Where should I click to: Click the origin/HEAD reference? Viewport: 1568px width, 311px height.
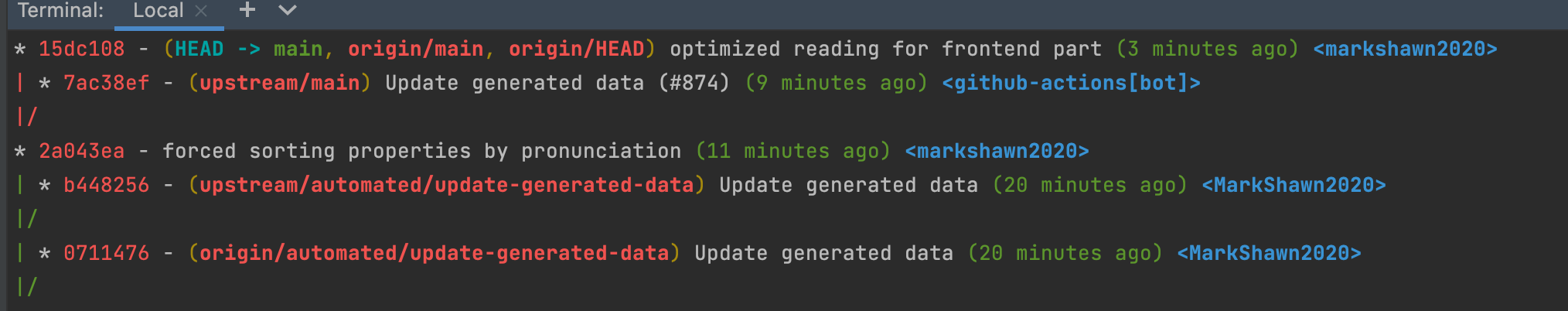(576, 49)
